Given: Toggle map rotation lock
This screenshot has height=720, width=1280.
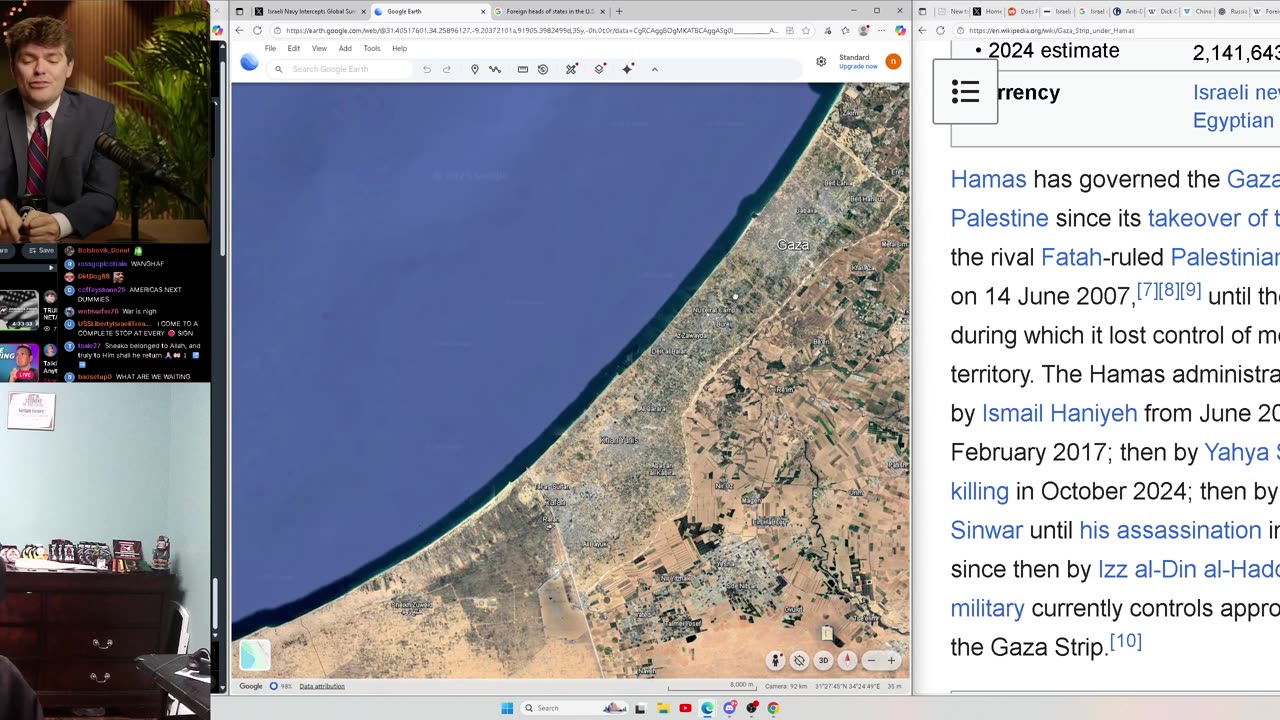Looking at the screenshot, I should (799, 660).
